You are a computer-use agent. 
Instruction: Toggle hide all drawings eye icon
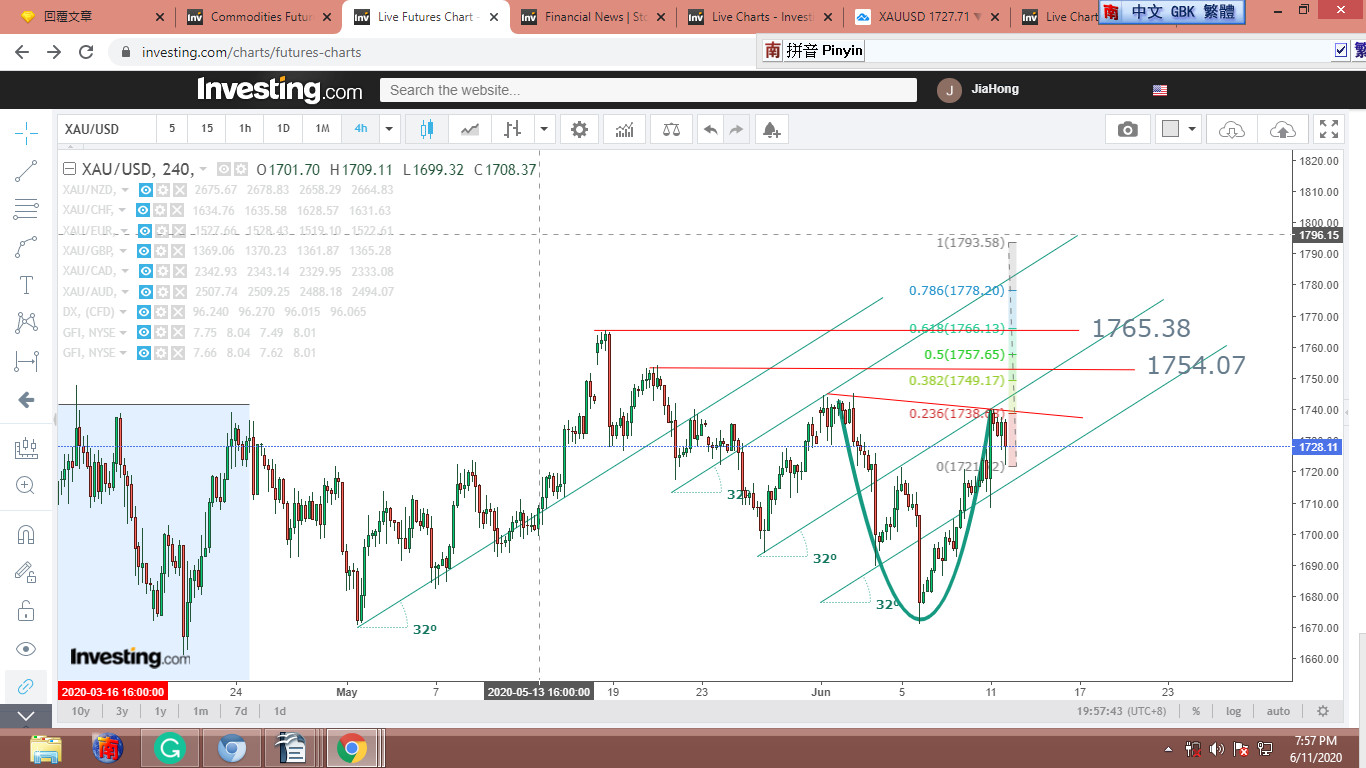coord(26,648)
